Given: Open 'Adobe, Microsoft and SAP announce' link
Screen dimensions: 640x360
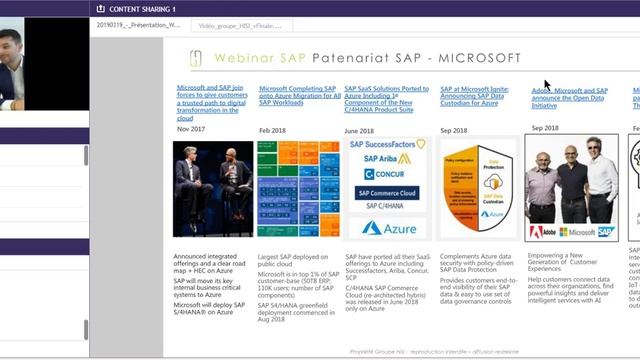Looking at the screenshot, I should click(x=569, y=98).
